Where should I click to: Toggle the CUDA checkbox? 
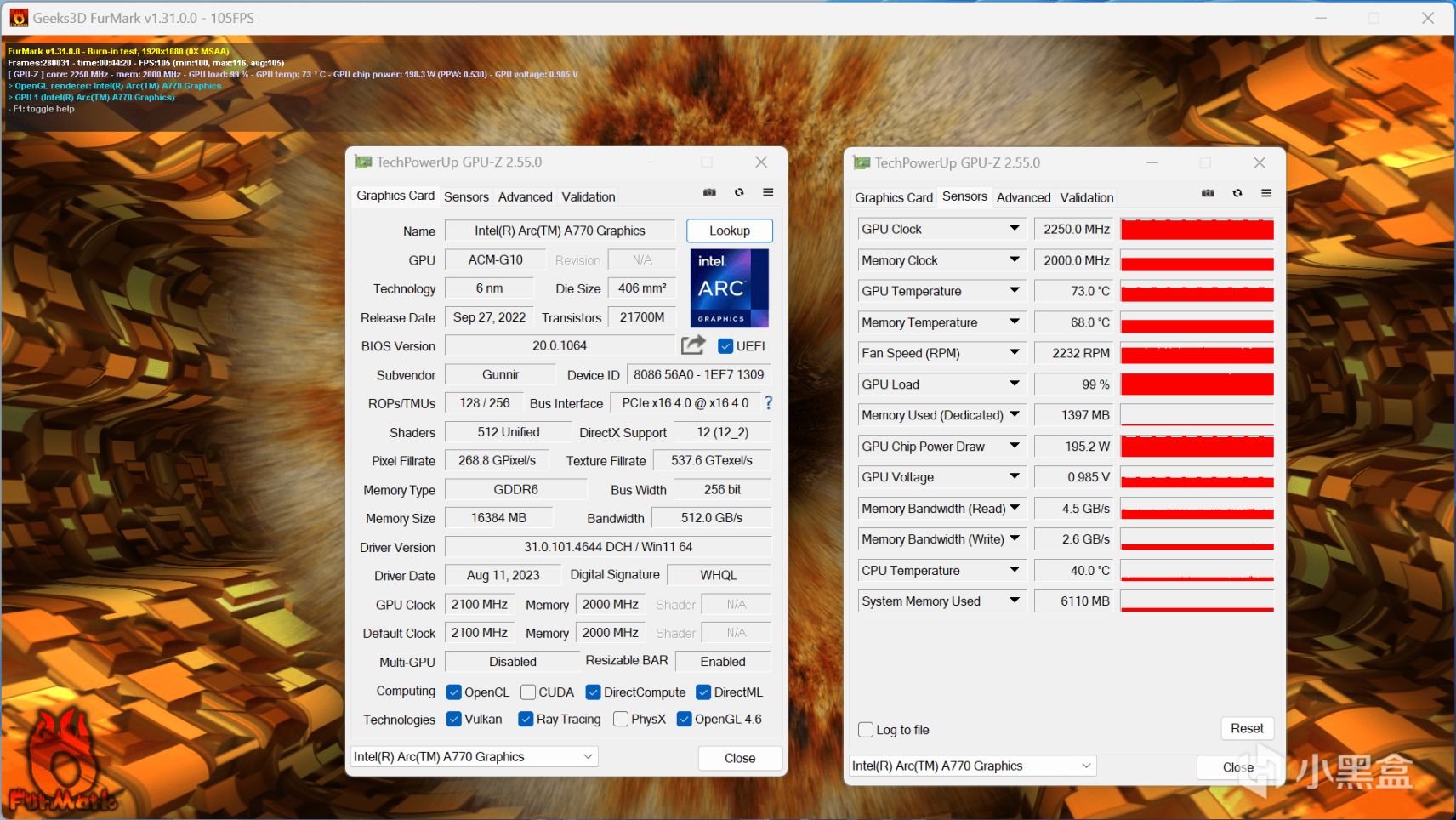[x=528, y=692]
